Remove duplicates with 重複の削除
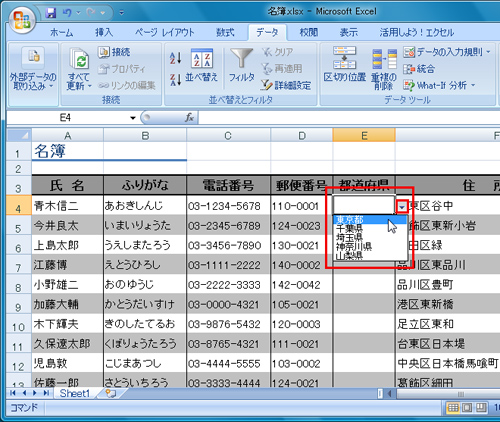Image resolution: width=500 pixels, height=422 pixels. (384, 69)
